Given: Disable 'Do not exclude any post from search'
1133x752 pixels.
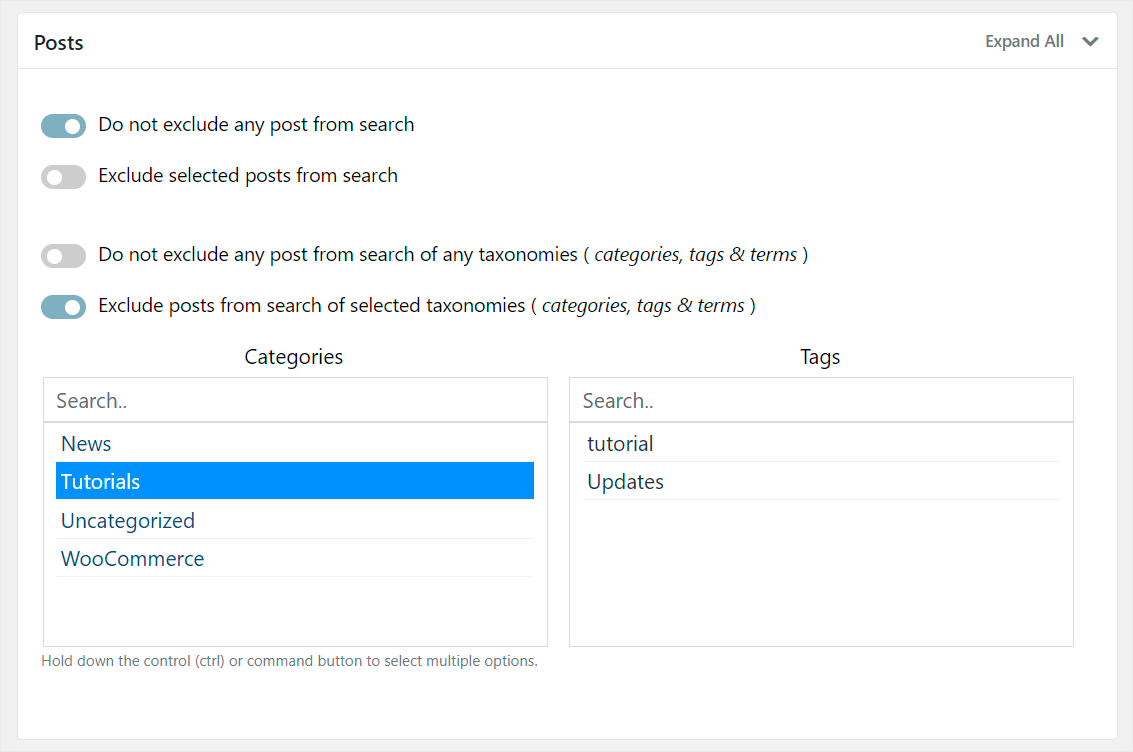Looking at the screenshot, I should (x=63, y=126).
